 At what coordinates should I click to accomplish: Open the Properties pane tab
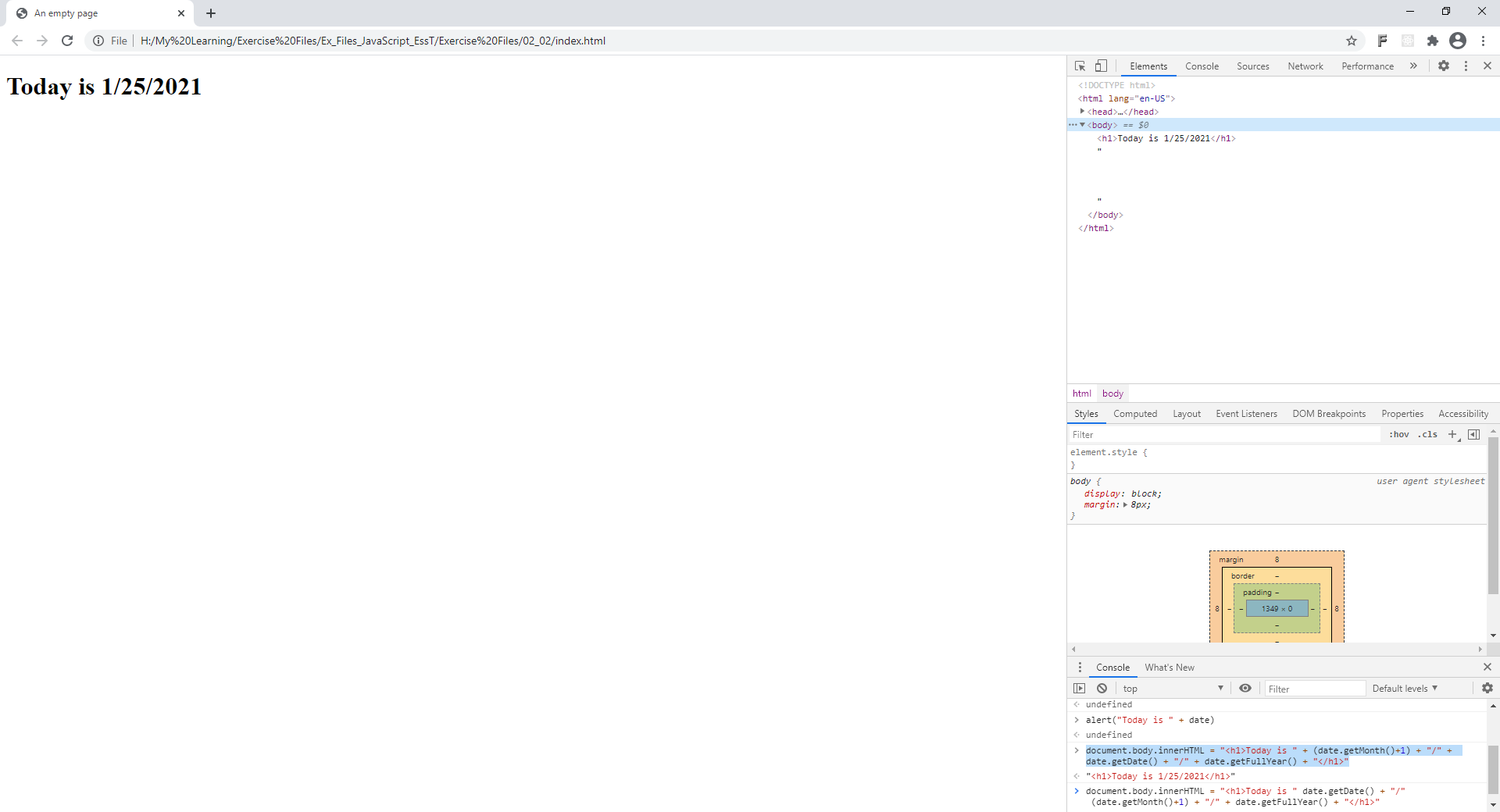point(1402,414)
